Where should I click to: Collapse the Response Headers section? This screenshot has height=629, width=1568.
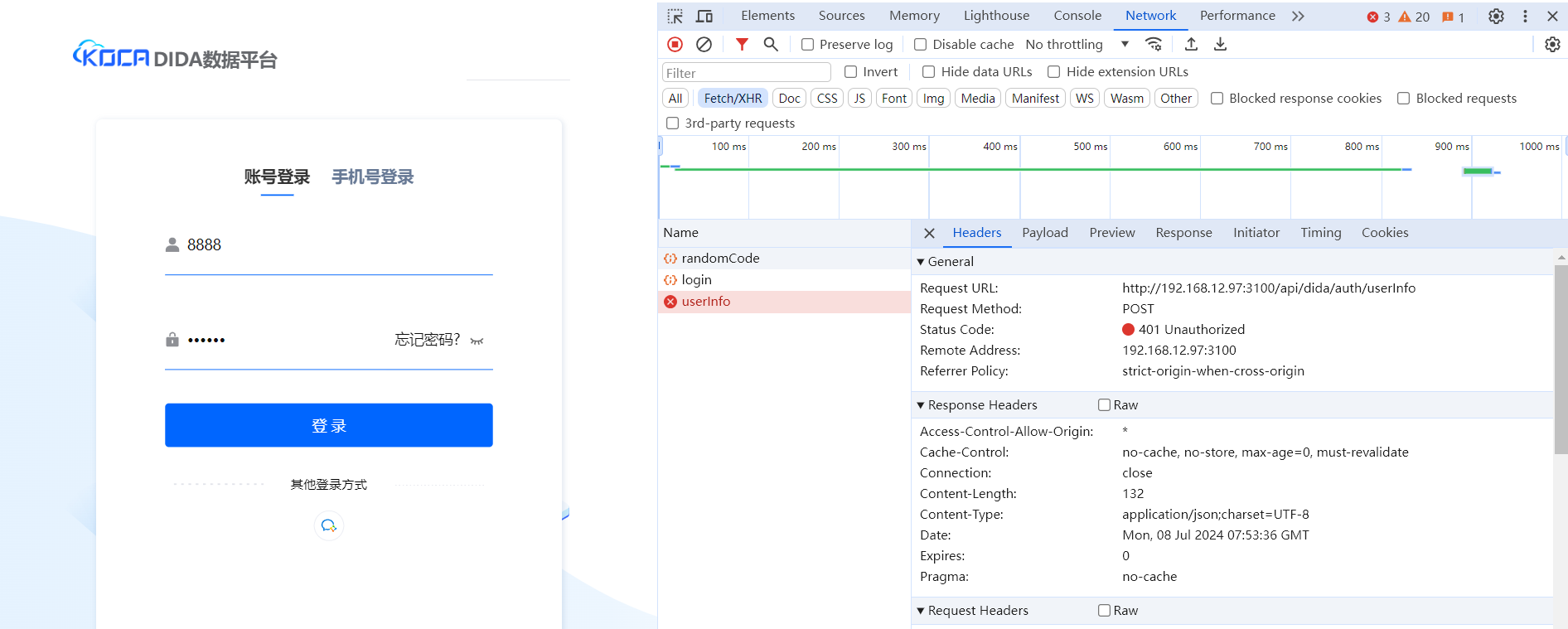921,405
